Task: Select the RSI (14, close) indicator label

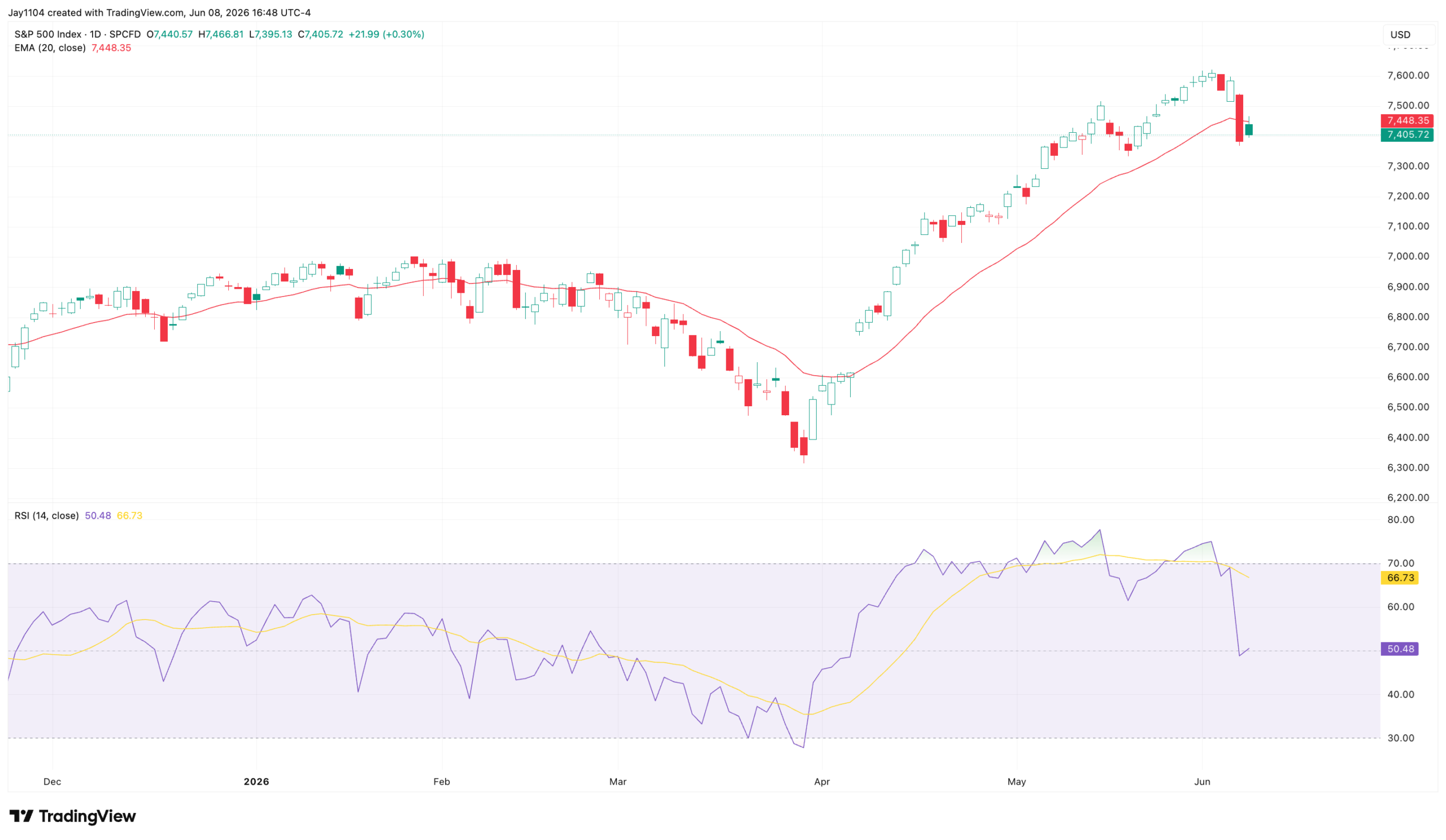Action: point(46,515)
